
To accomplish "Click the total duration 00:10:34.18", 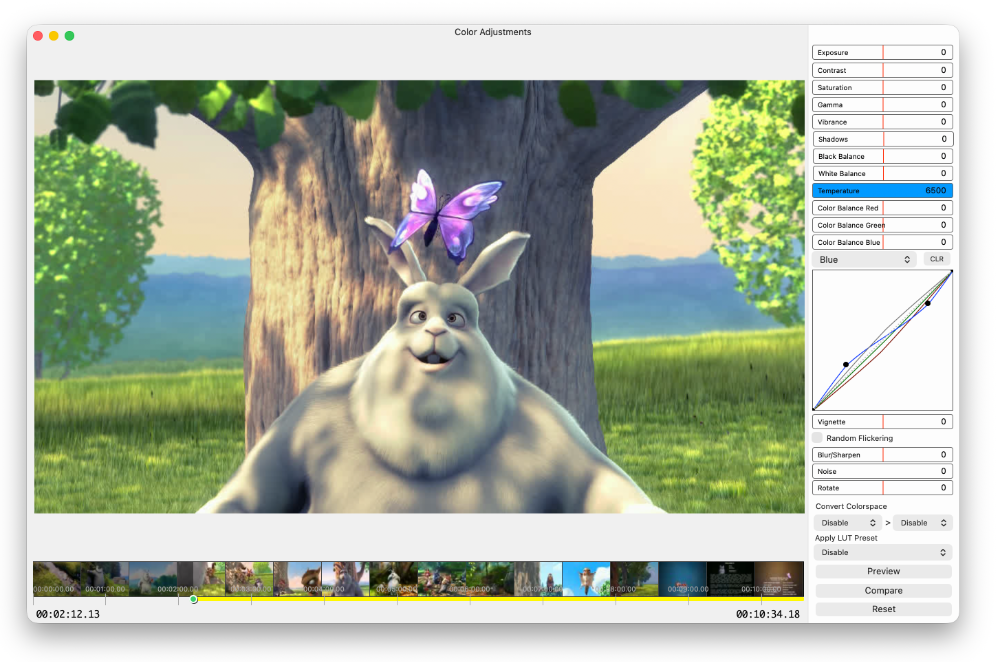I will [768, 614].
